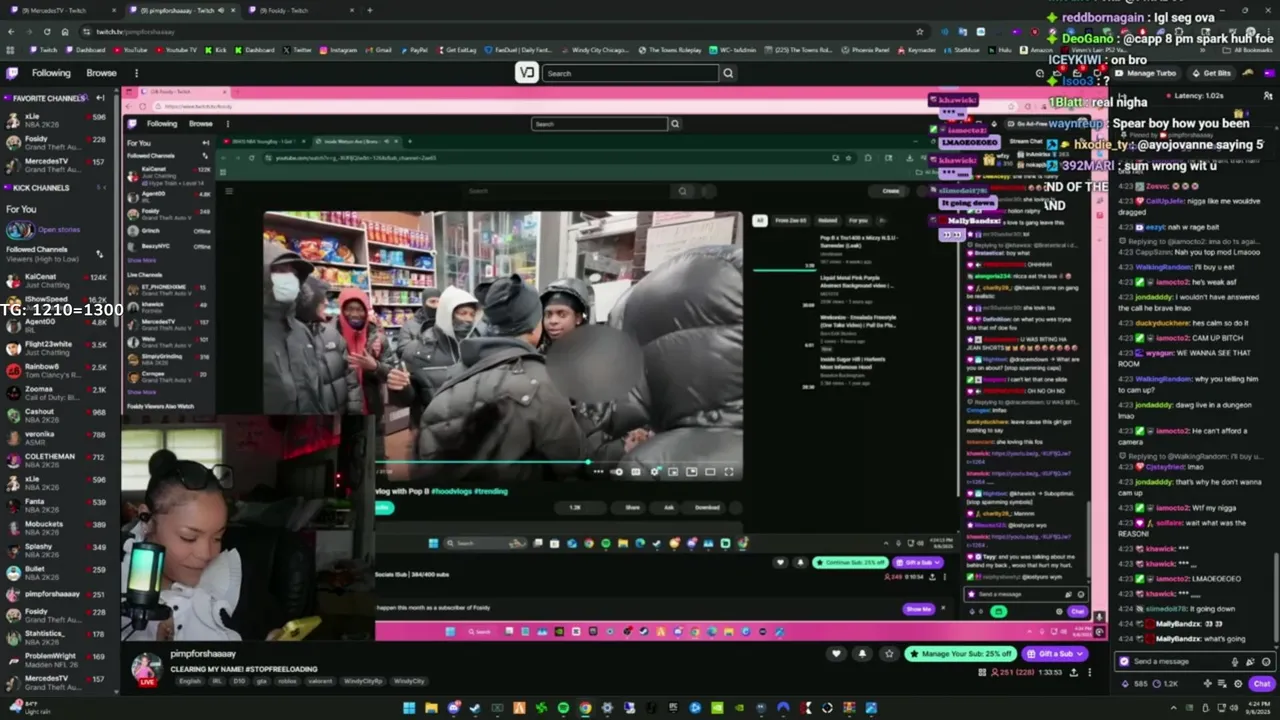Click the search magnifier button
1280x720 pixels.
click(x=728, y=73)
